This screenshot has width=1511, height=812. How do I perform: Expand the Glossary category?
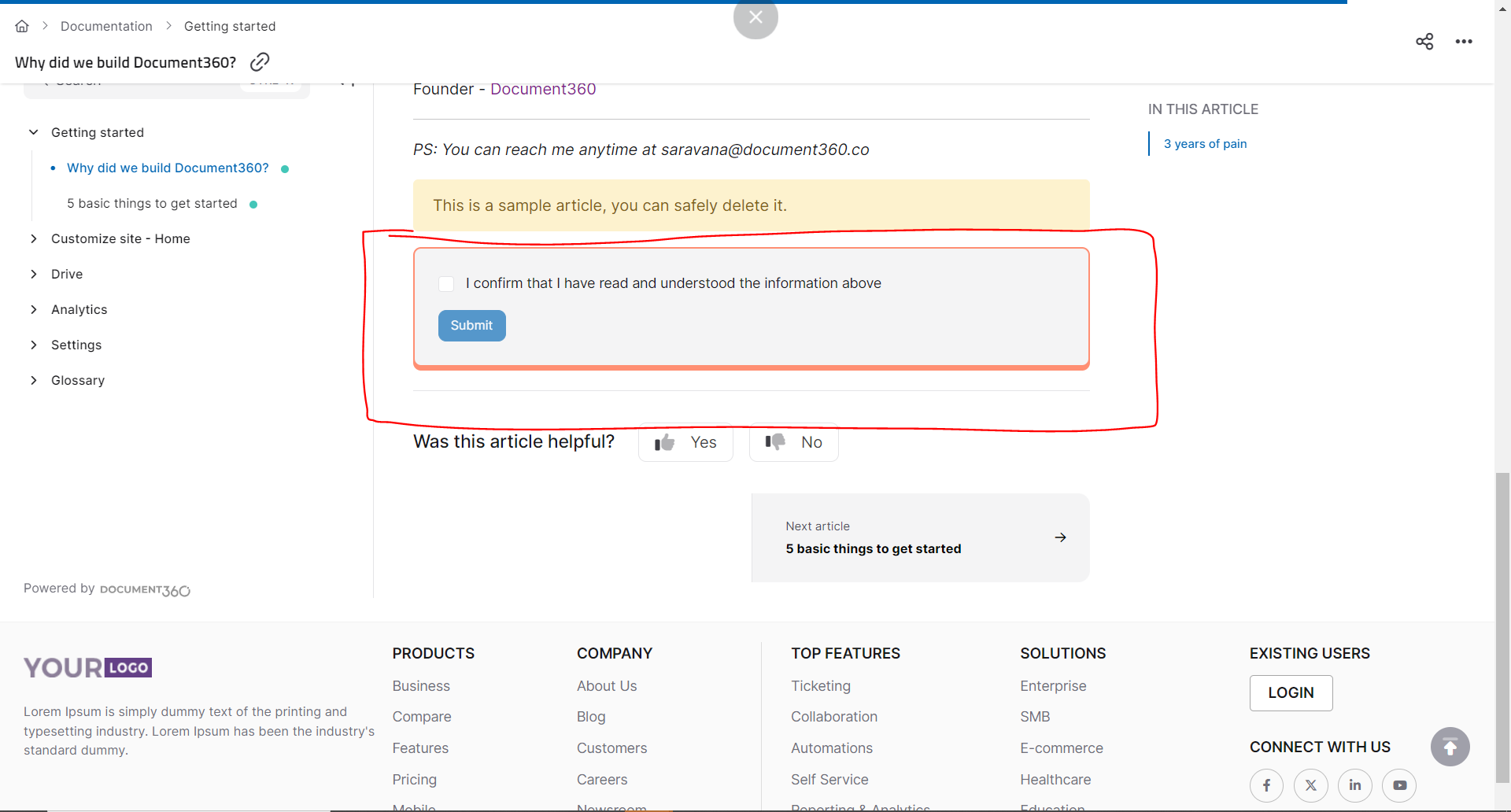[33, 380]
